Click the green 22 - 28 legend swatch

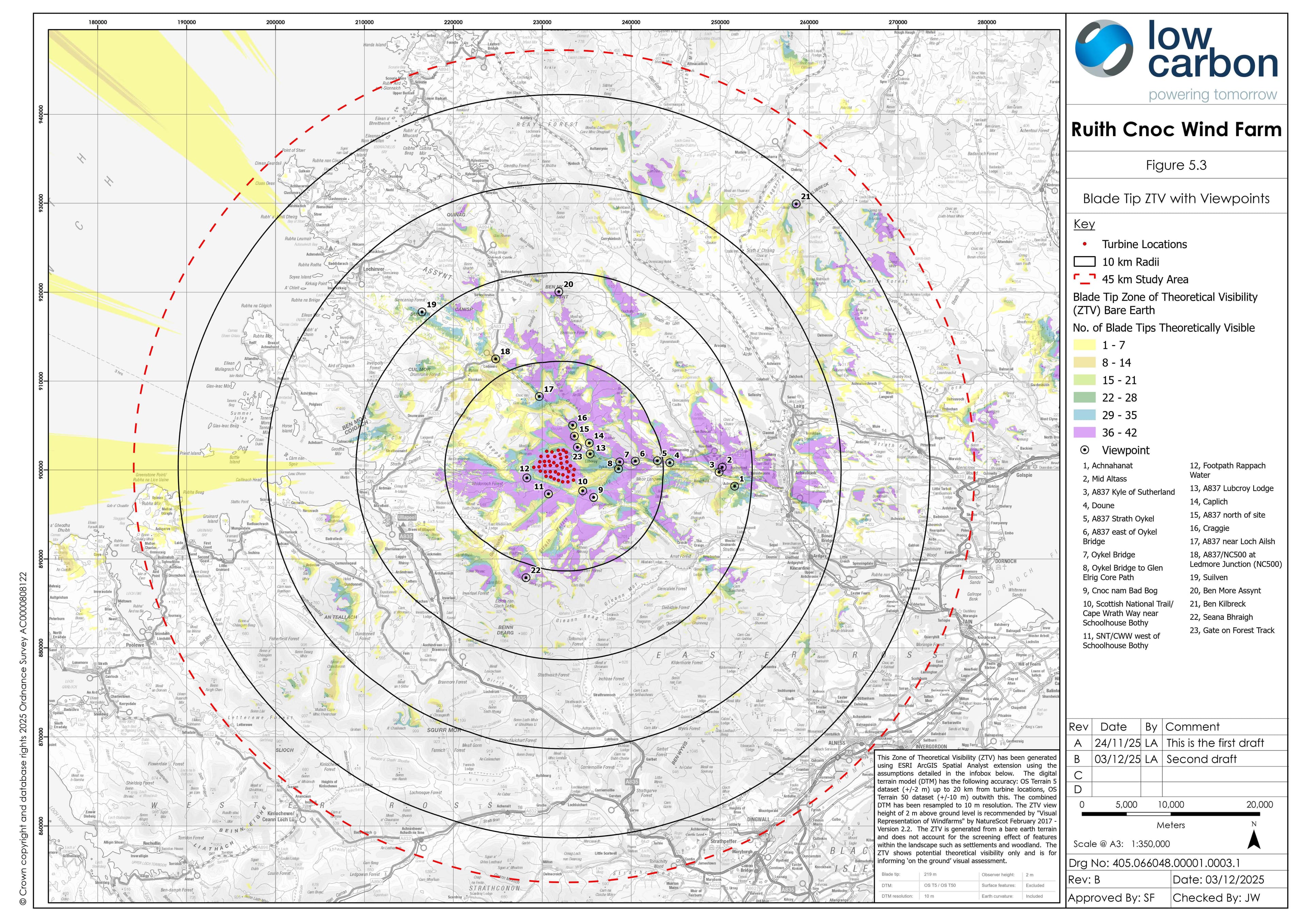click(1084, 398)
